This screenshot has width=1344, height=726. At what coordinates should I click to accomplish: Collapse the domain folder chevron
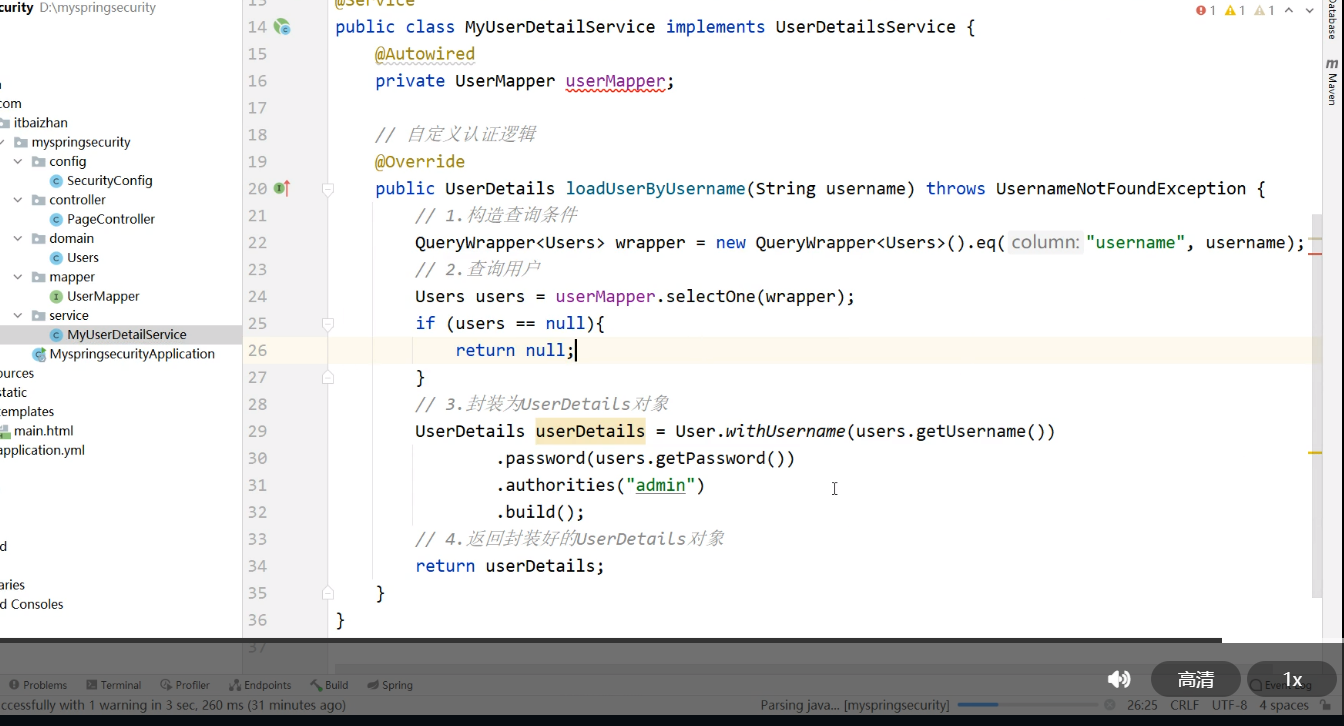[x=18, y=238]
